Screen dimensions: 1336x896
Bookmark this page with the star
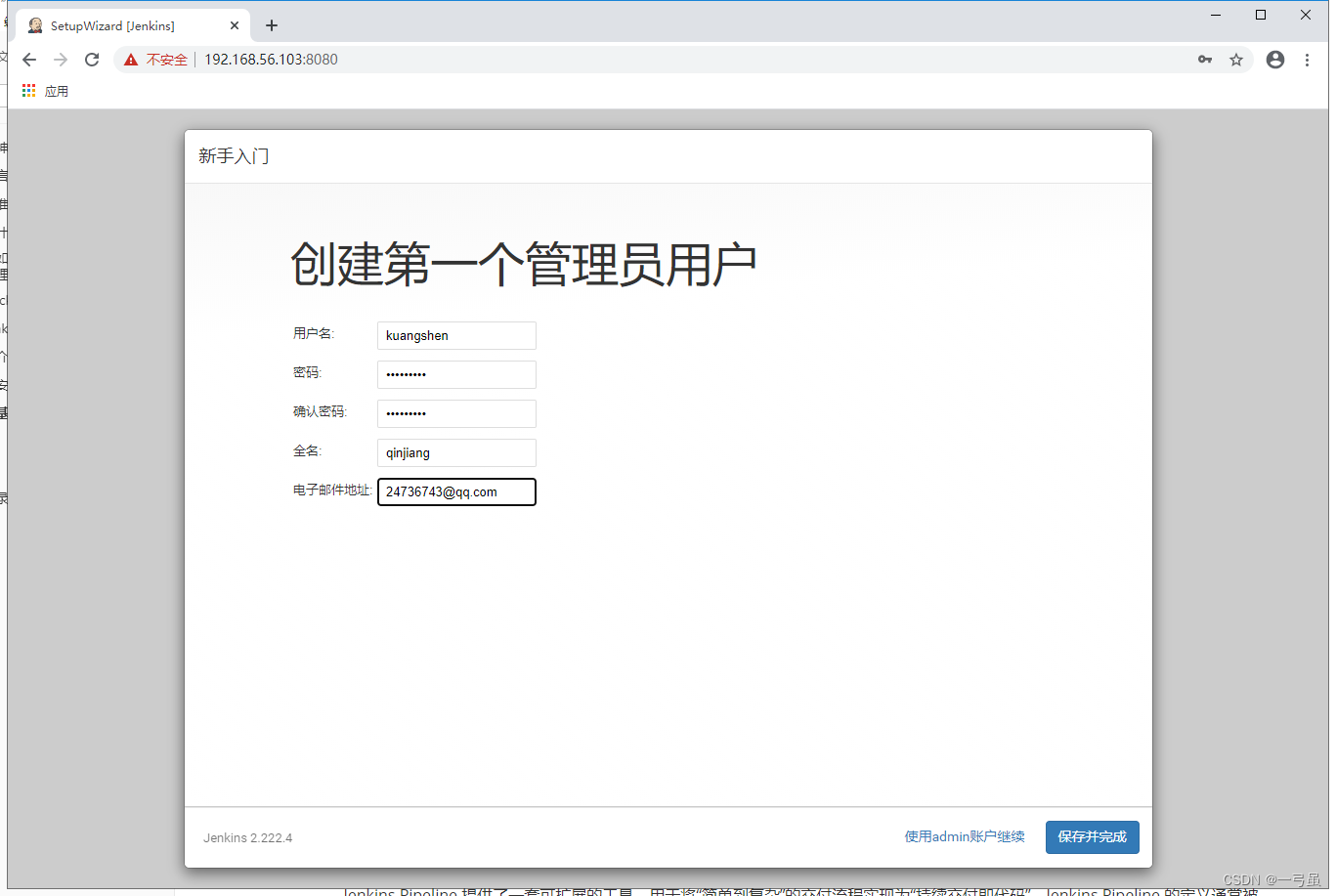click(1236, 60)
